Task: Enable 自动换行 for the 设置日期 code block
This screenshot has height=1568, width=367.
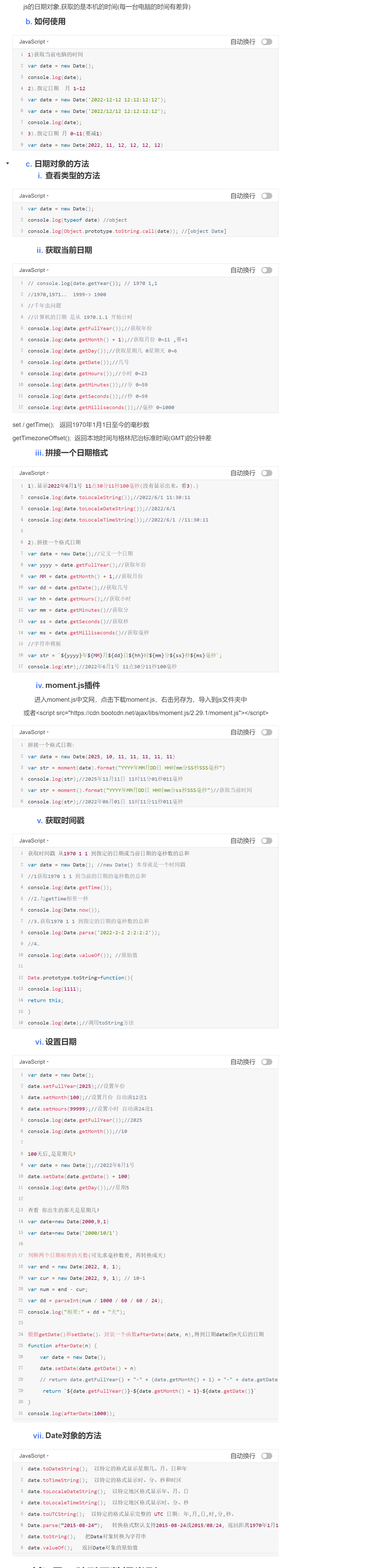Action: pos(267,1062)
